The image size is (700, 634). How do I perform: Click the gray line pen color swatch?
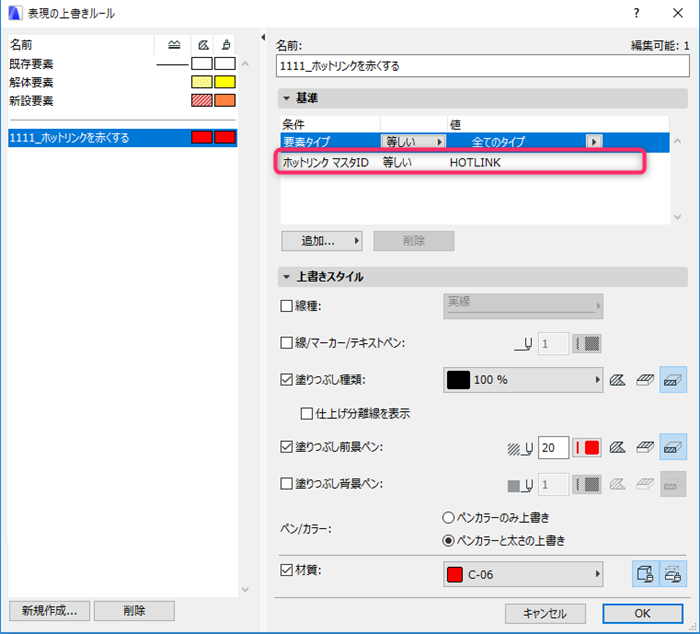click(587, 344)
